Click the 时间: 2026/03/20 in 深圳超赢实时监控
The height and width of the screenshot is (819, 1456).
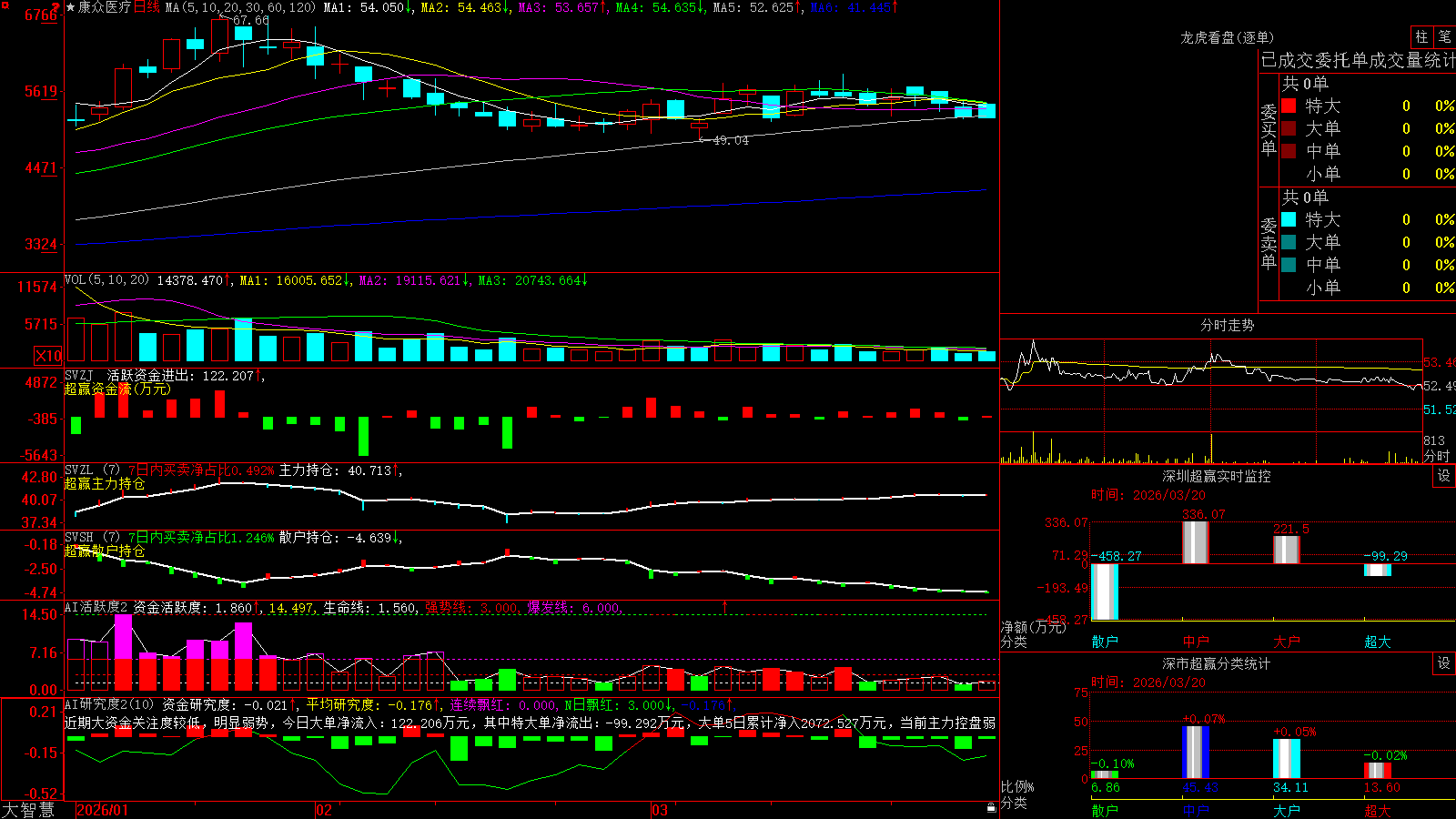[1148, 495]
